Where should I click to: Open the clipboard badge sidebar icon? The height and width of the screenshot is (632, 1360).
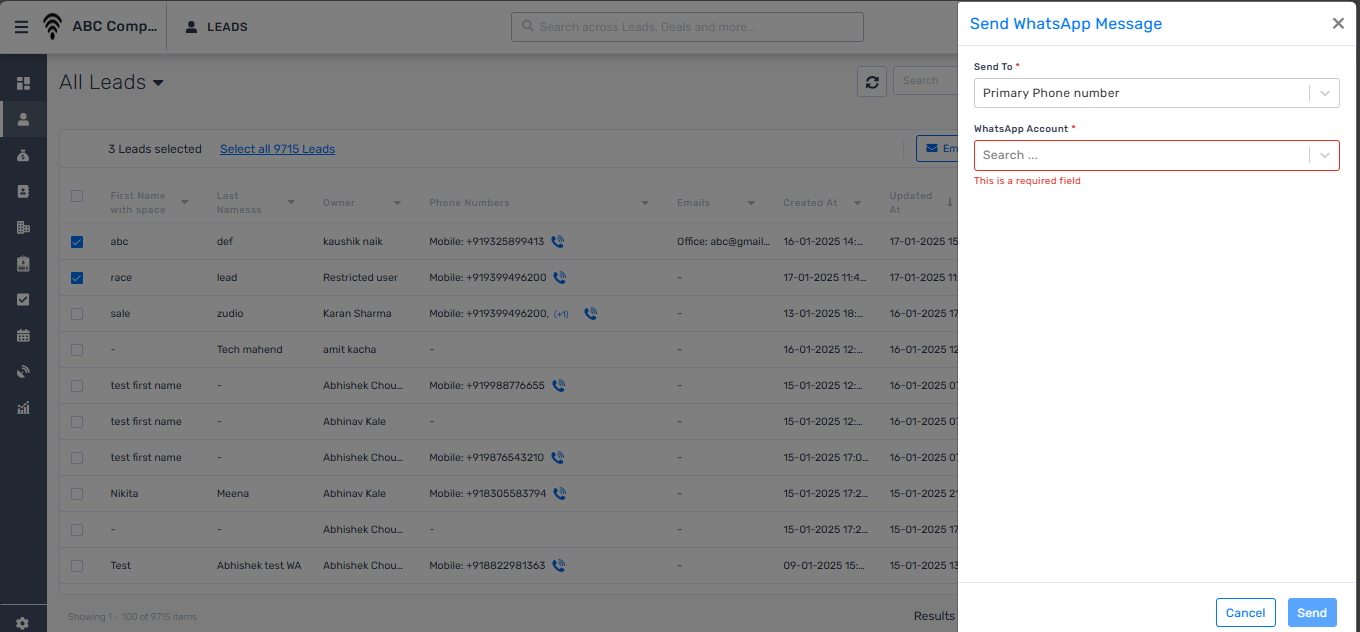[x=24, y=263]
